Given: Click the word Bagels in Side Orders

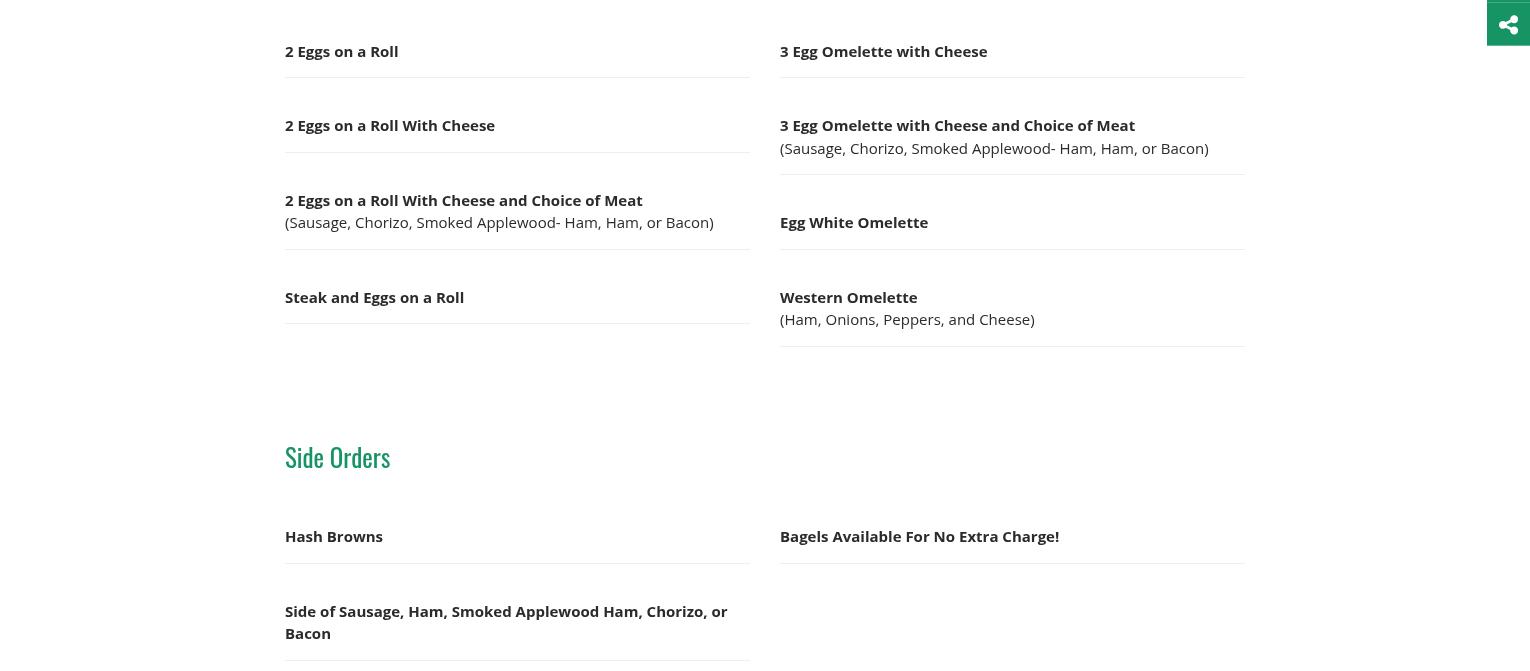Looking at the screenshot, I should click(x=804, y=537).
